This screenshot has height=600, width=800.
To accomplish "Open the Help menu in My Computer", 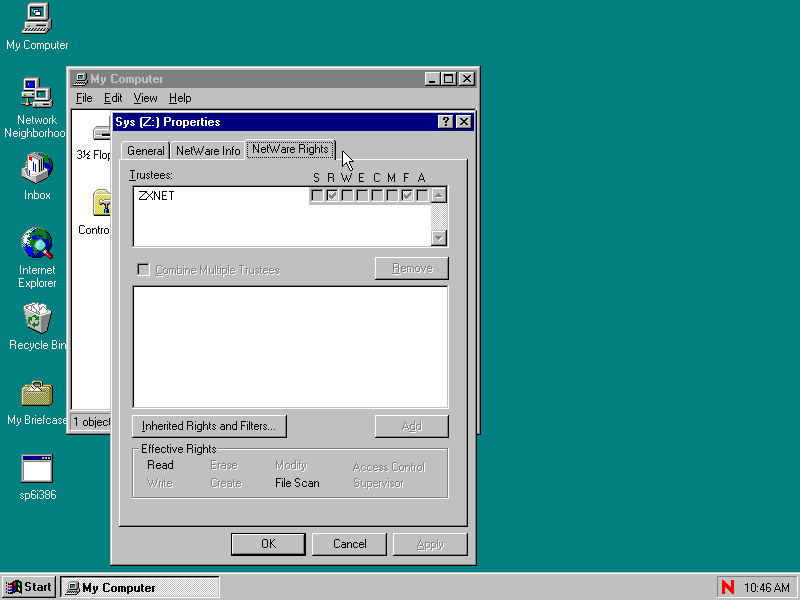I will pyautogui.click(x=180, y=98).
